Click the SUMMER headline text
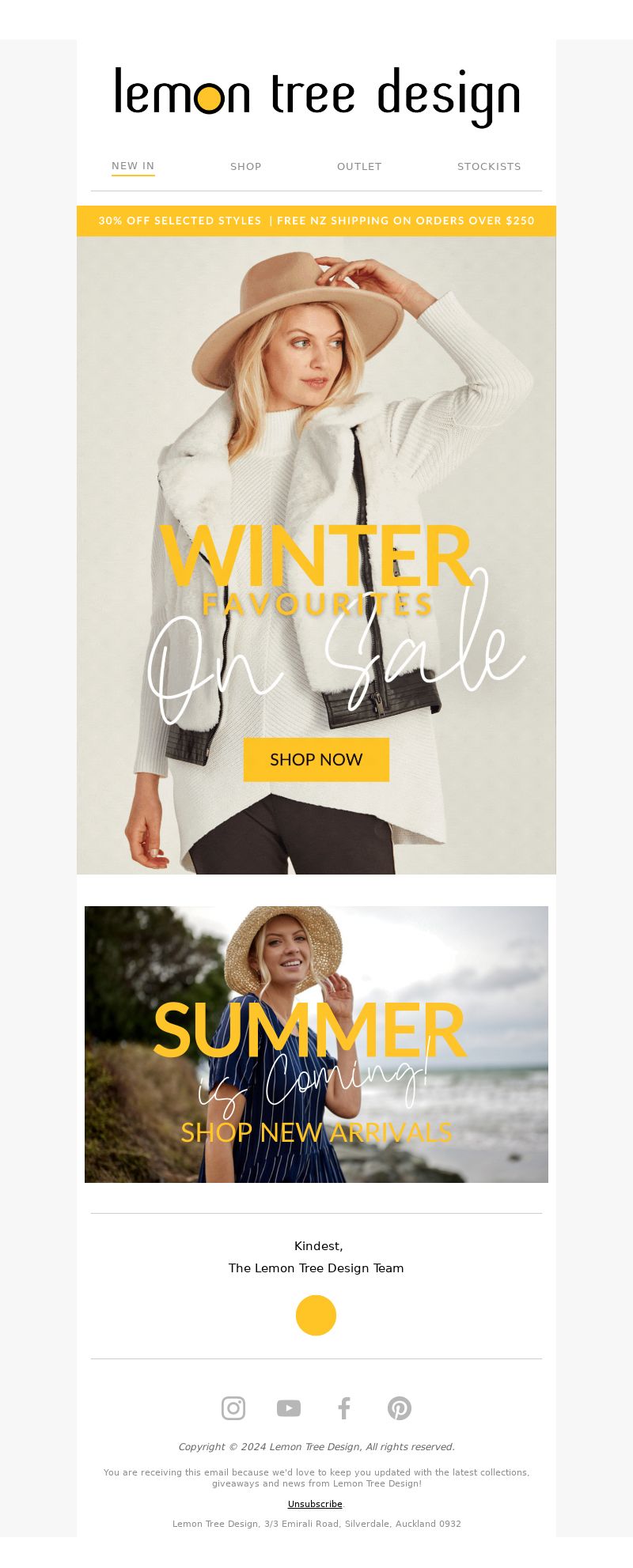Viewport: 633px width, 1568px height. click(309, 1030)
